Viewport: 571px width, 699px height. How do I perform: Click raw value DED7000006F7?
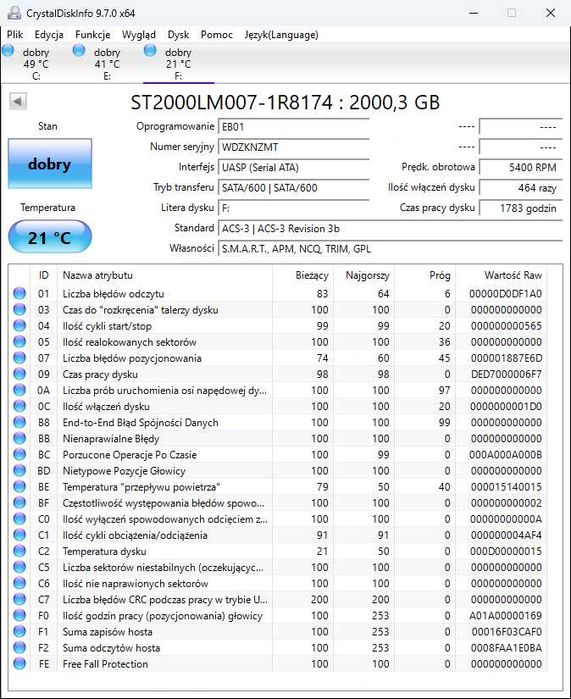[x=506, y=374]
